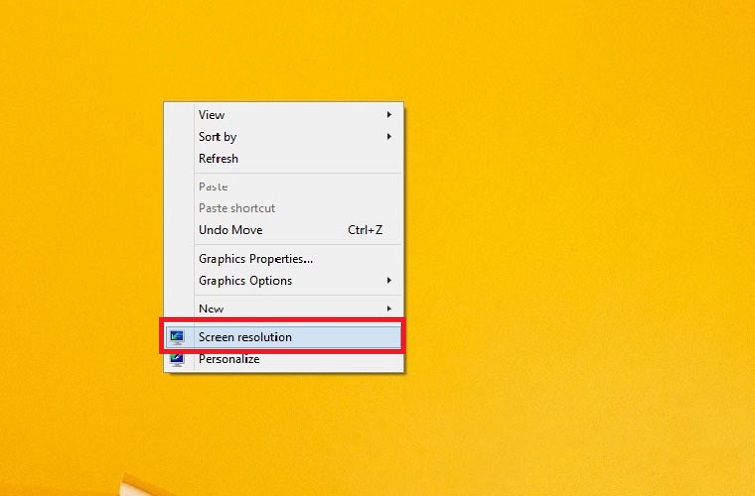This screenshot has height=496, width=755.
Task: Expand the Graphics Options submenu arrow
Action: point(389,281)
